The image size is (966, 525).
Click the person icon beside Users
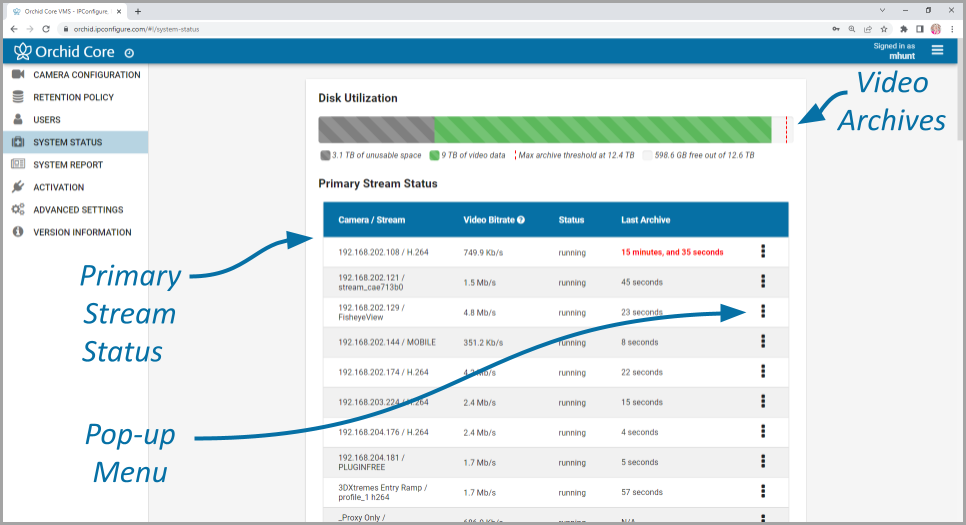[18, 119]
